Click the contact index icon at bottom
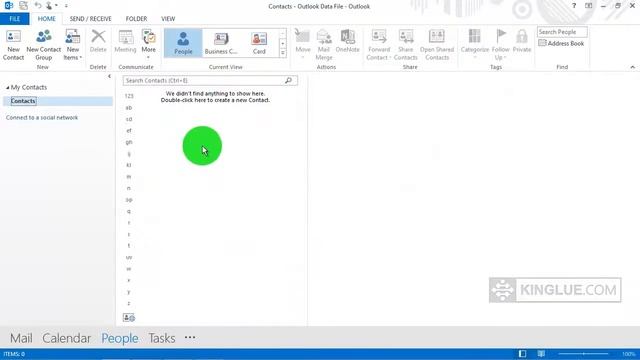This screenshot has width=640, height=360. pyautogui.click(x=129, y=318)
